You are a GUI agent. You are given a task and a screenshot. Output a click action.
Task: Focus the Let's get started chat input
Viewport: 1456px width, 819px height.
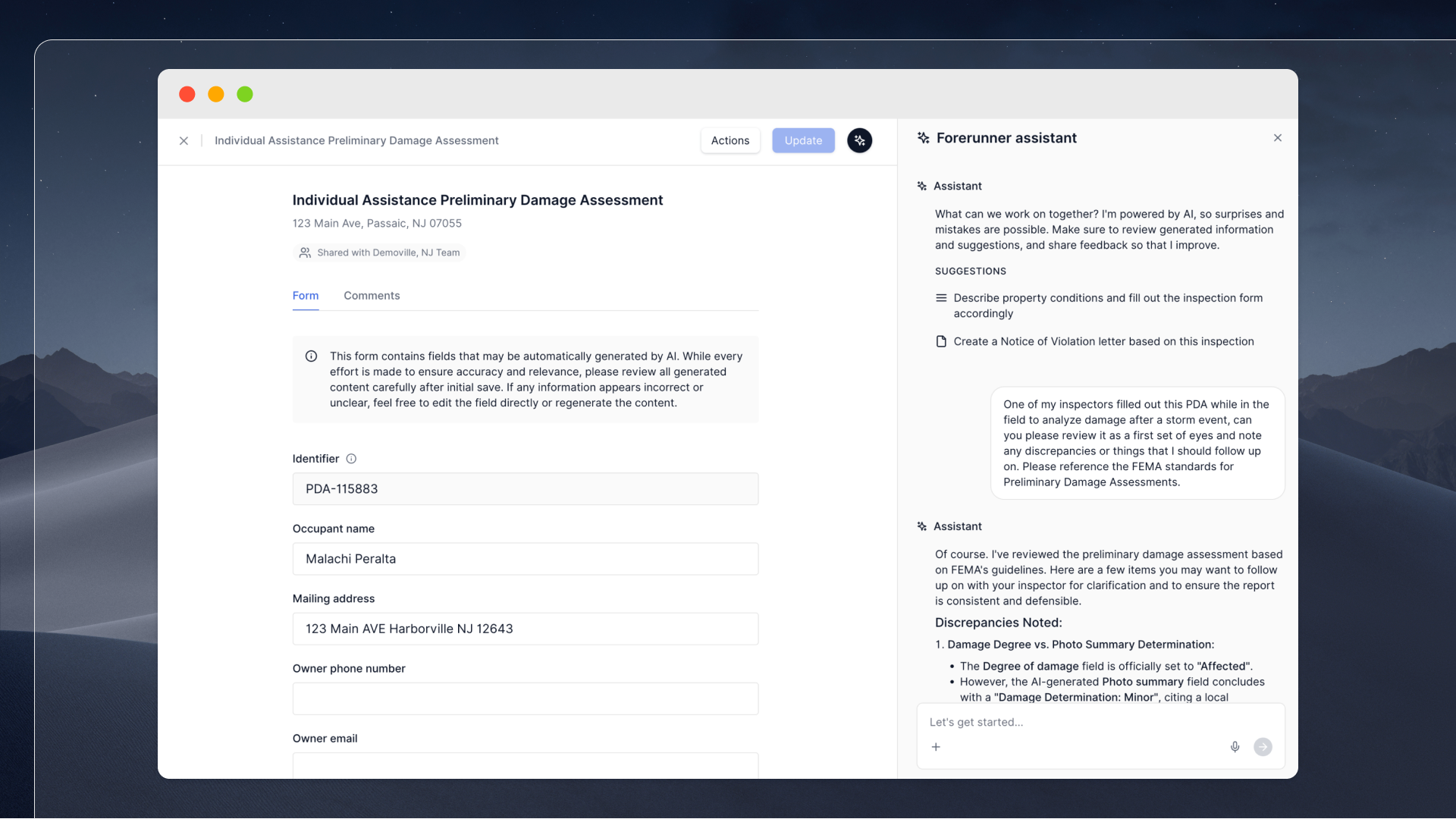pyautogui.click(x=1077, y=722)
